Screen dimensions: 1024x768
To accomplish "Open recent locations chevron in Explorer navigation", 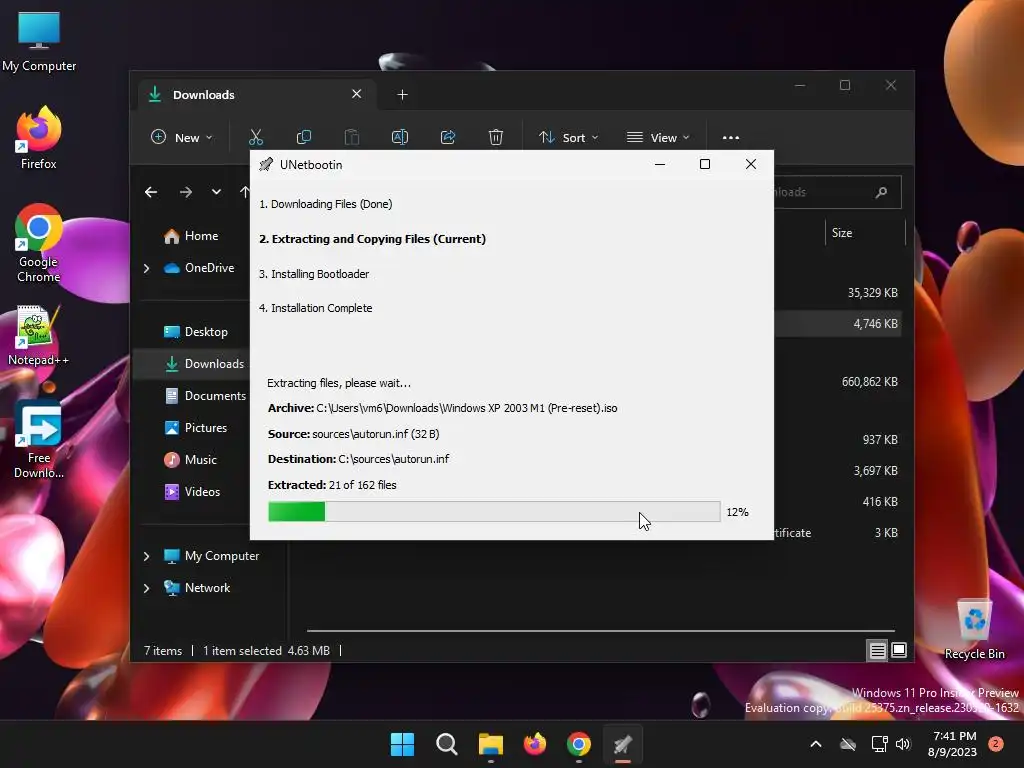I will tap(216, 192).
